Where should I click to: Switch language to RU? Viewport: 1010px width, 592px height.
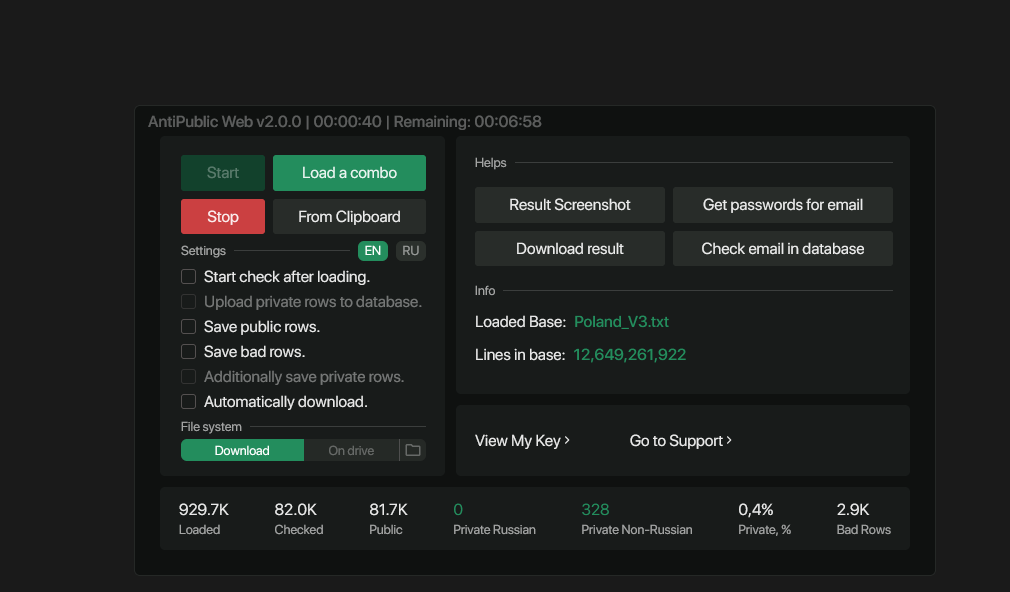click(x=410, y=251)
